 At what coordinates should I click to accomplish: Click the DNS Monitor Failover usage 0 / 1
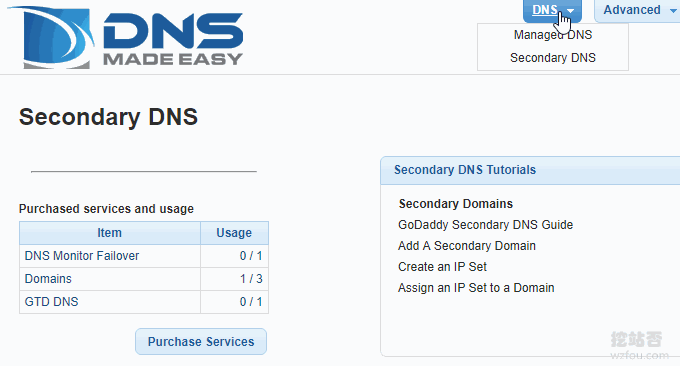coord(251,256)
